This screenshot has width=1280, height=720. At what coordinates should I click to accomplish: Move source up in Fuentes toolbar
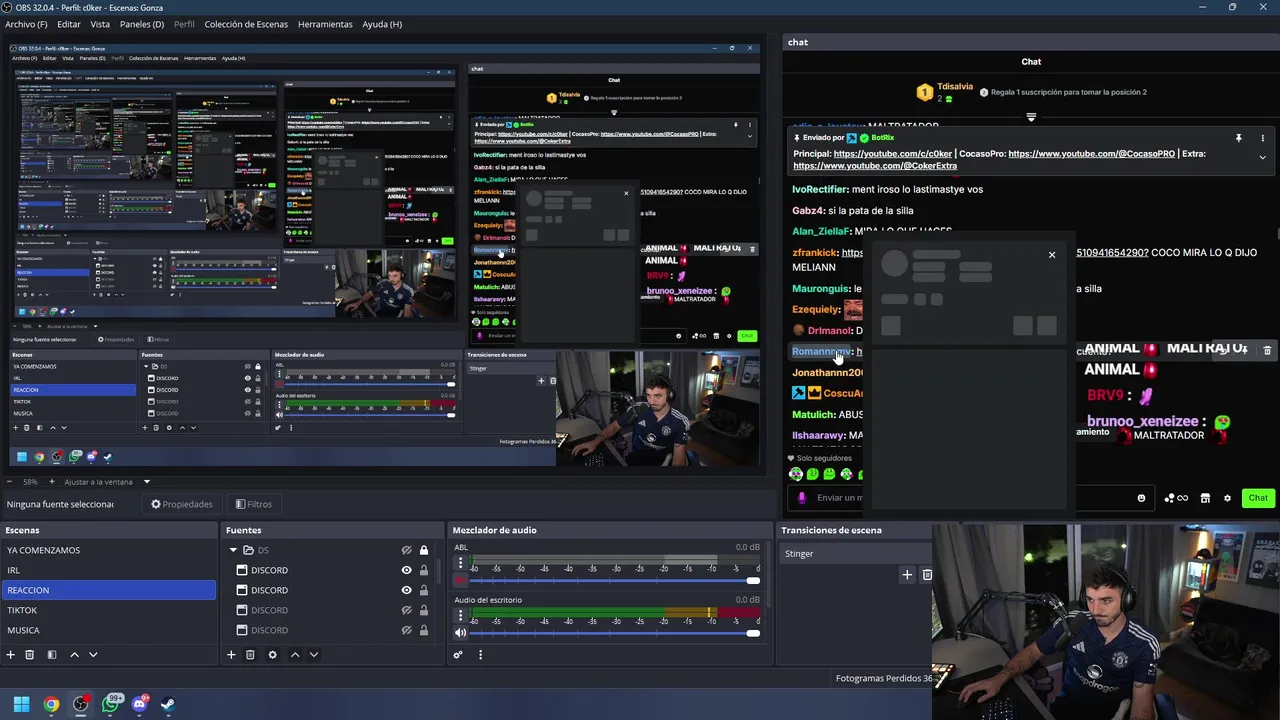[x=295, y=655]
